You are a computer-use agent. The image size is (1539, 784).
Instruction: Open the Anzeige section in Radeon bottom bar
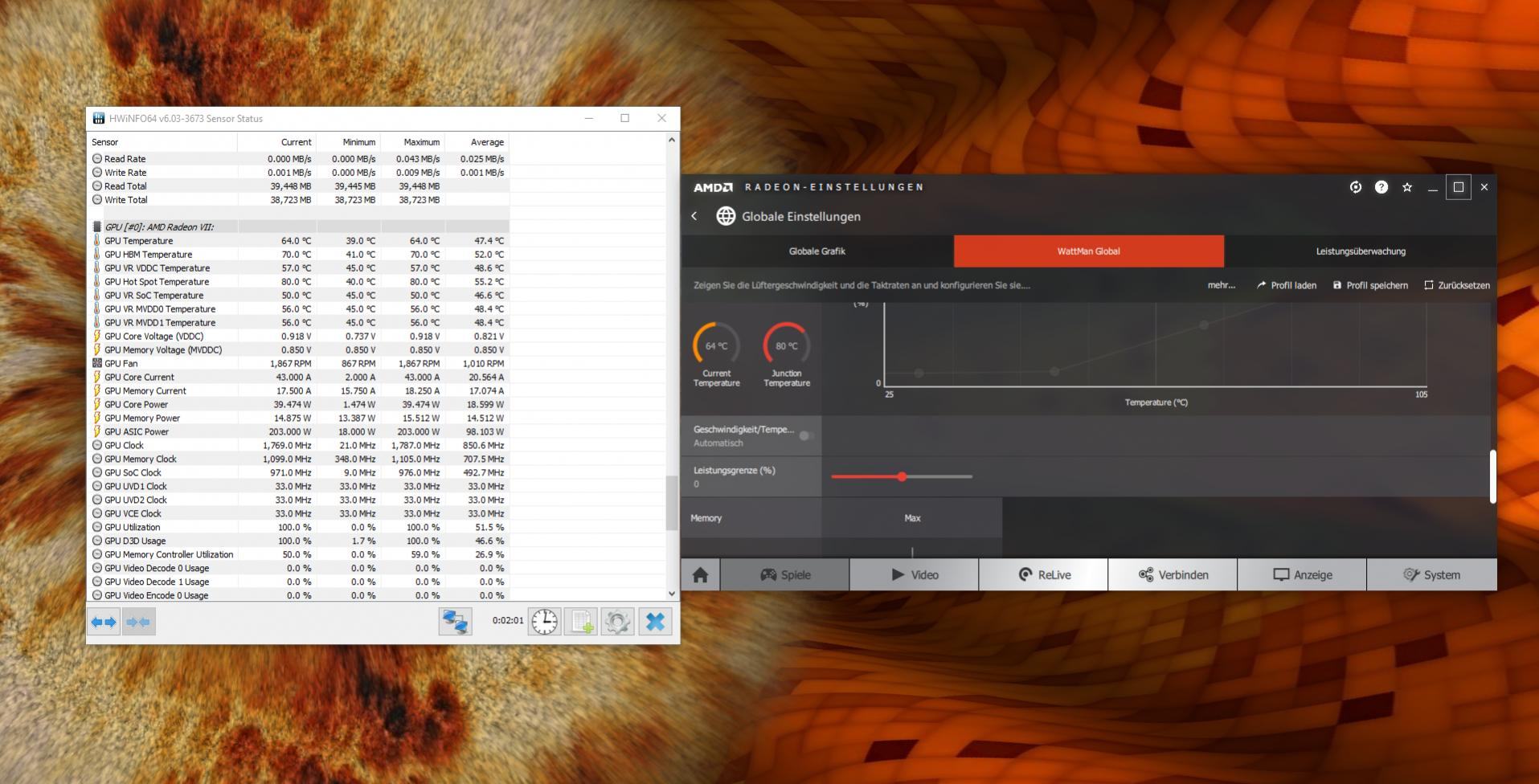[1303, 575]
